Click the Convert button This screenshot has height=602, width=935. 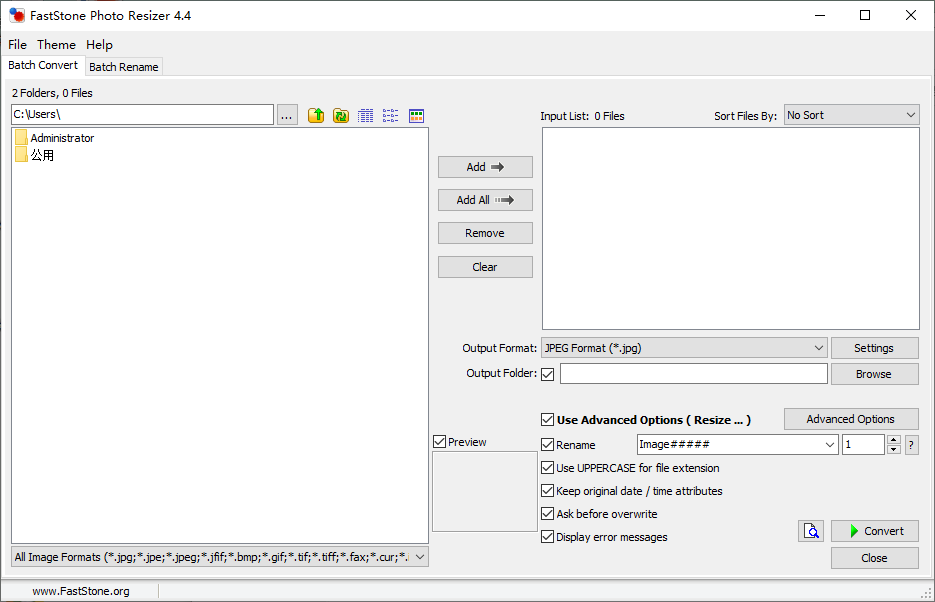tap(875, 530)
